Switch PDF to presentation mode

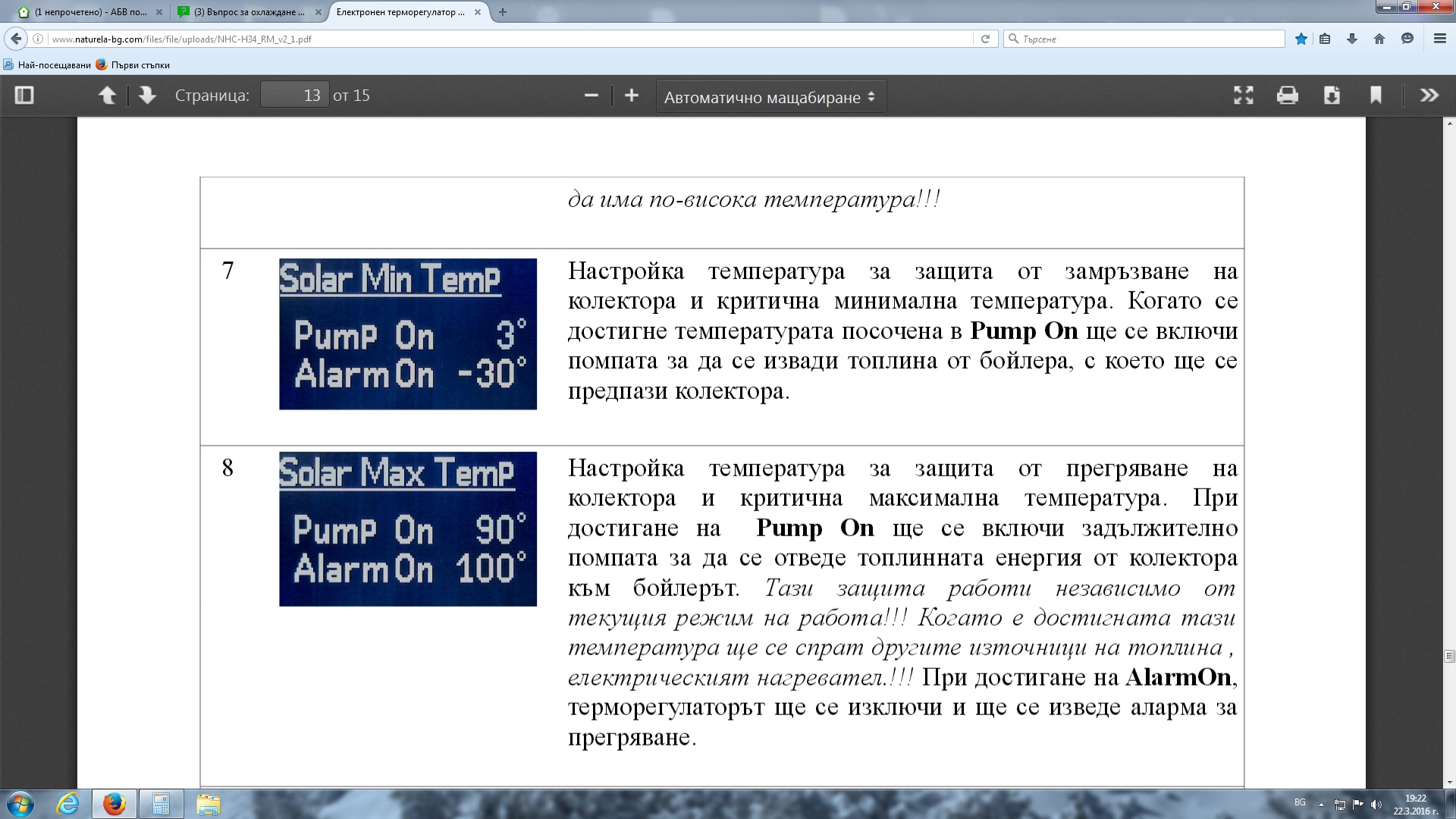[1243, 96]
